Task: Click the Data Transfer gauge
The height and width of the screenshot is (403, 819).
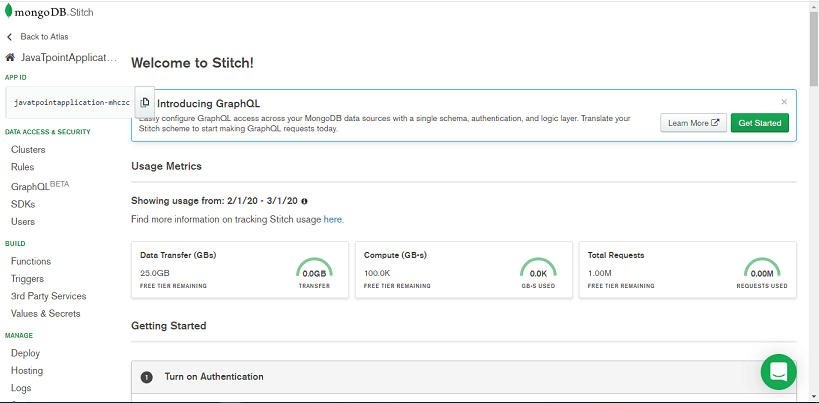Action: 314,268
